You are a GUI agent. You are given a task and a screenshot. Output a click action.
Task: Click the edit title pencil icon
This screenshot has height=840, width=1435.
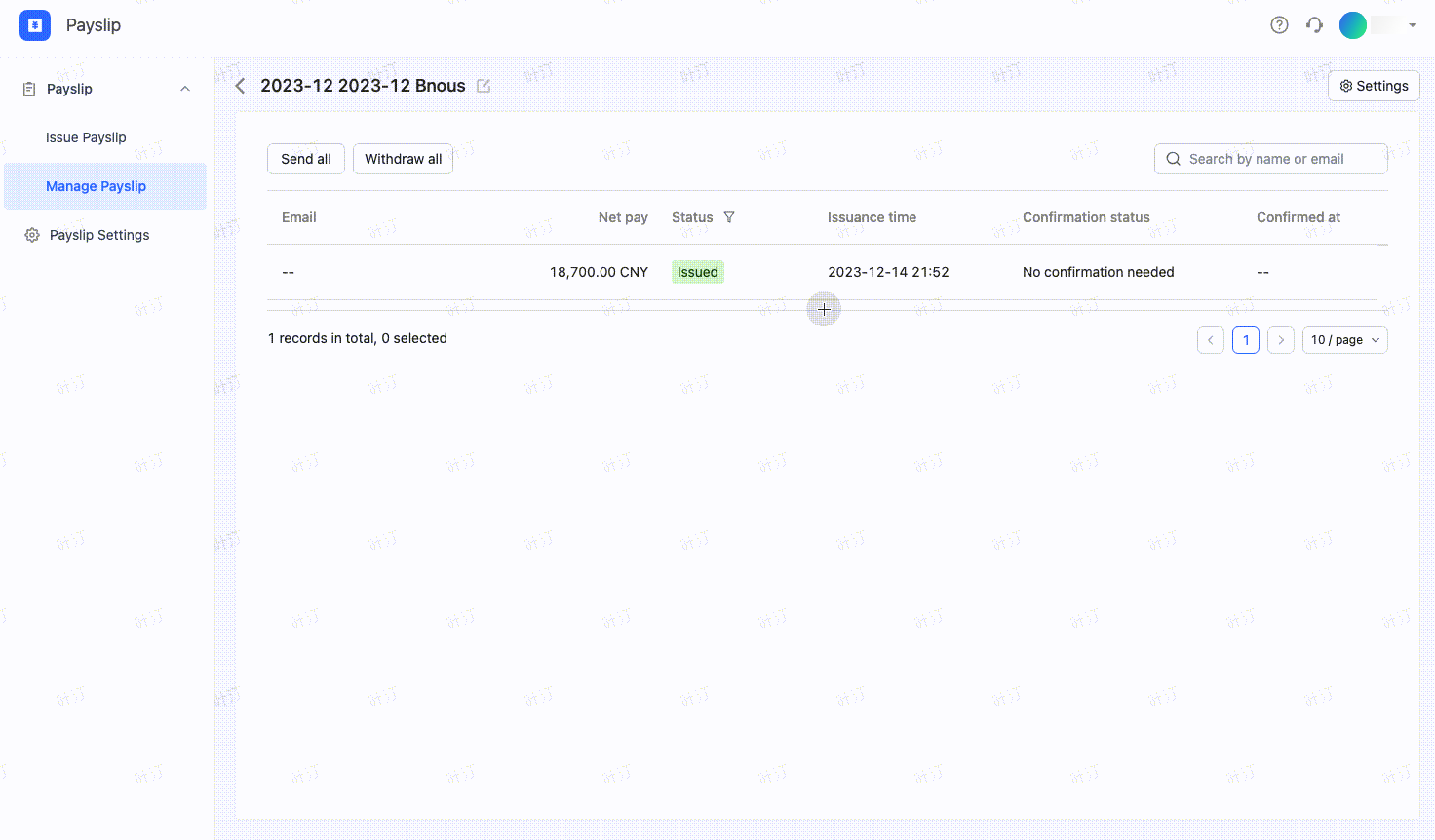484,86
